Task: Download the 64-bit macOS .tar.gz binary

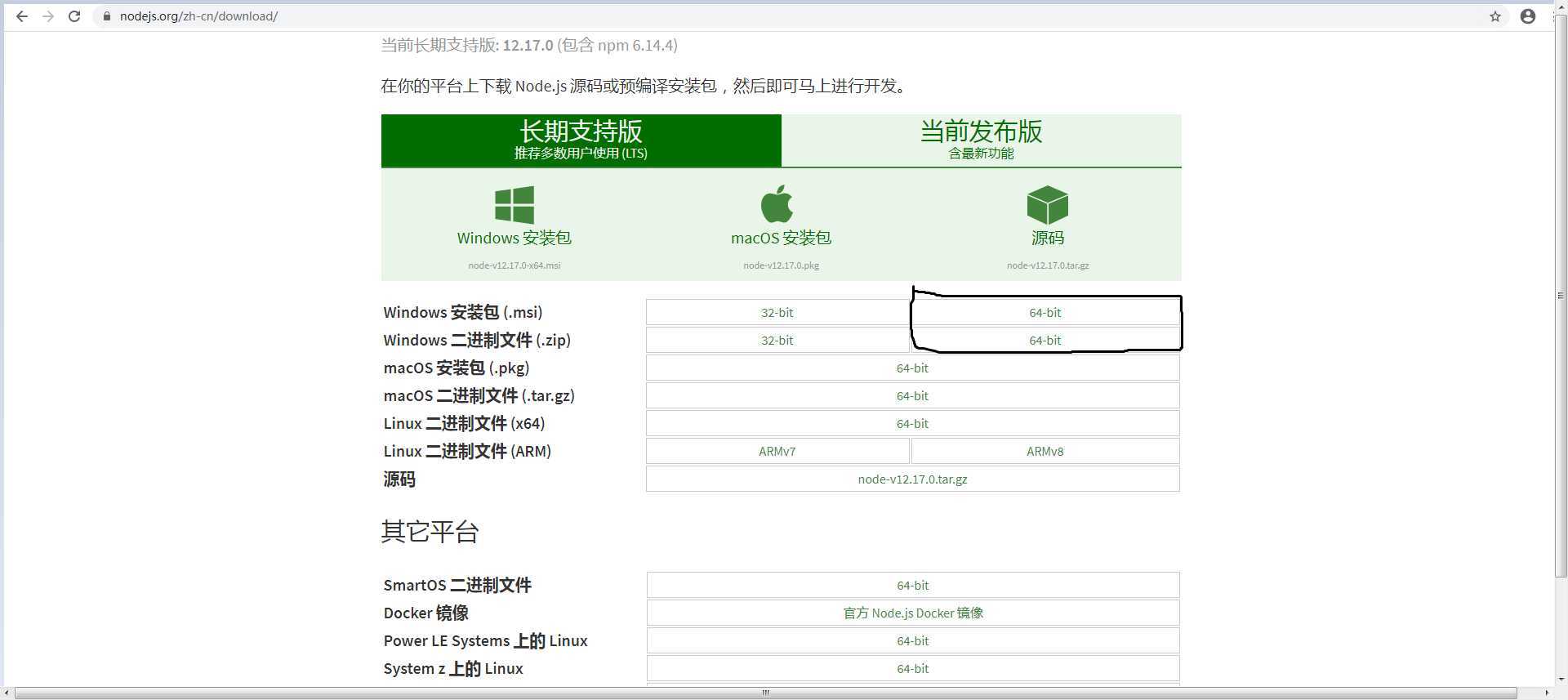Action: pos(913,396)
